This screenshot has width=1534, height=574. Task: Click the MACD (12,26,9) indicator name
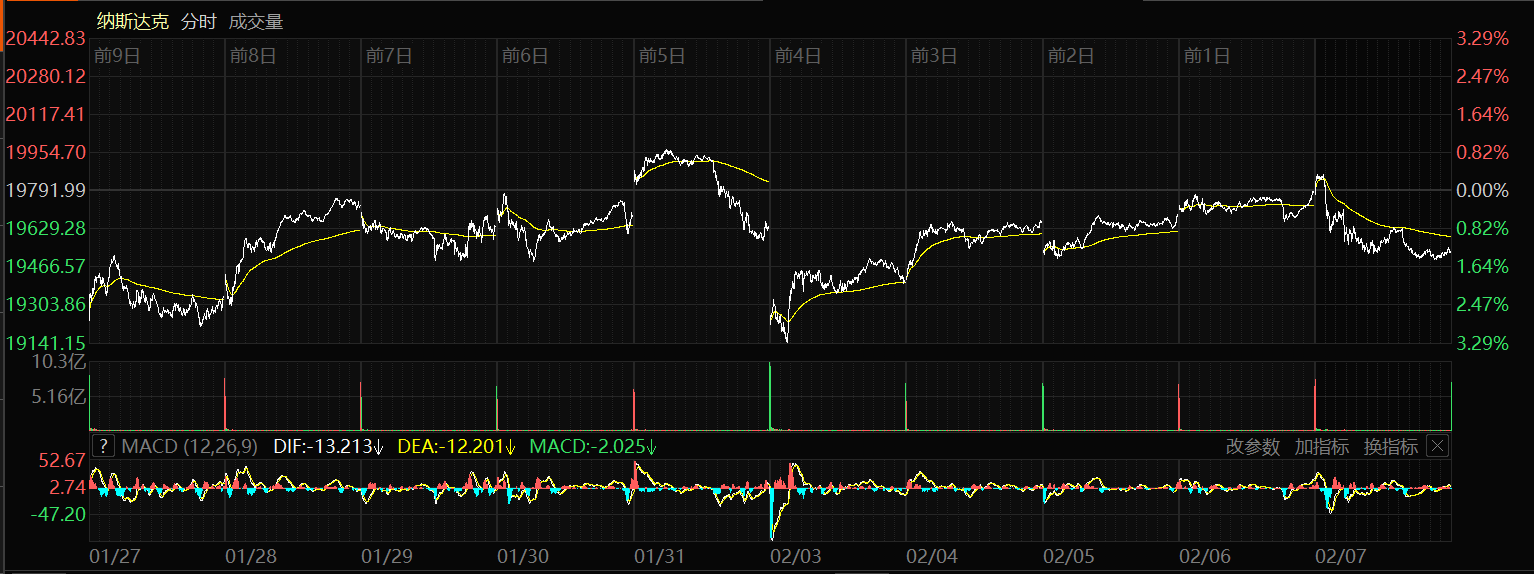coord(189,446)
